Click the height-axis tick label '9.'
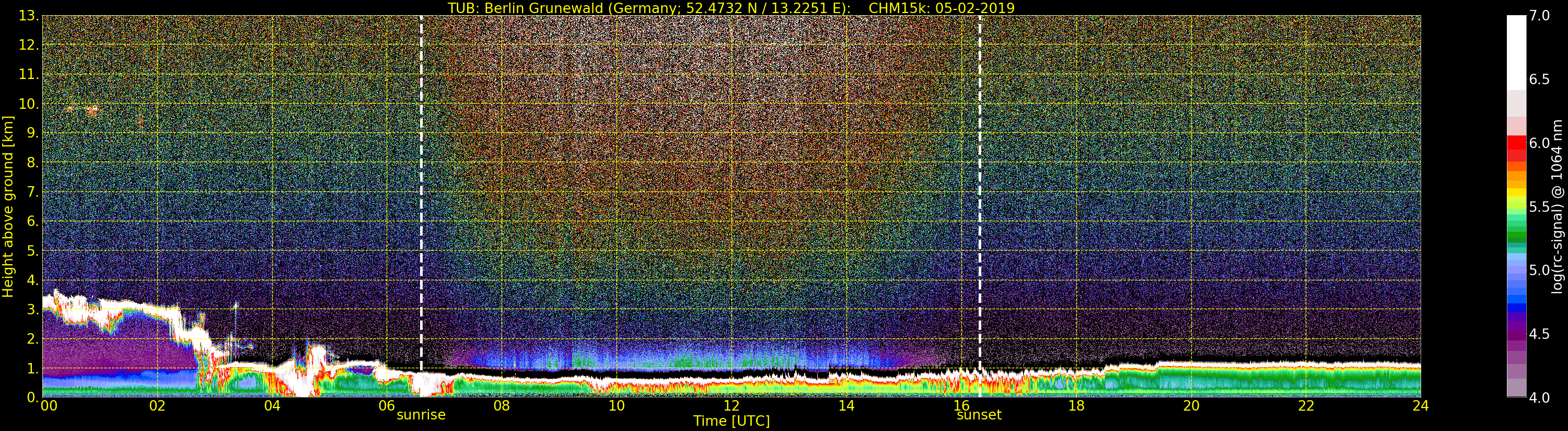1568x431 pixels. pyautogui.click(x=33, y=133)
